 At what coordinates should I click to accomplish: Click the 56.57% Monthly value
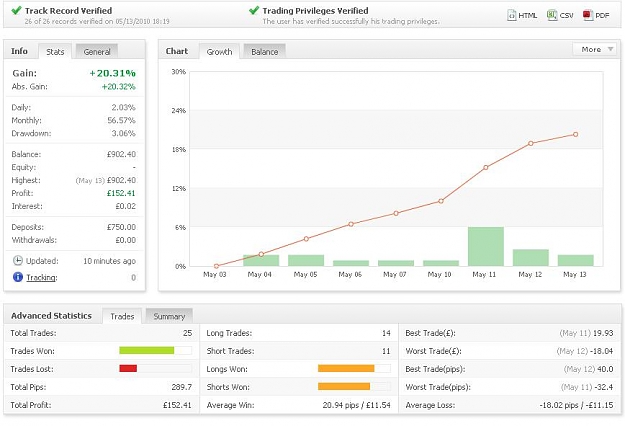[121, 120]
